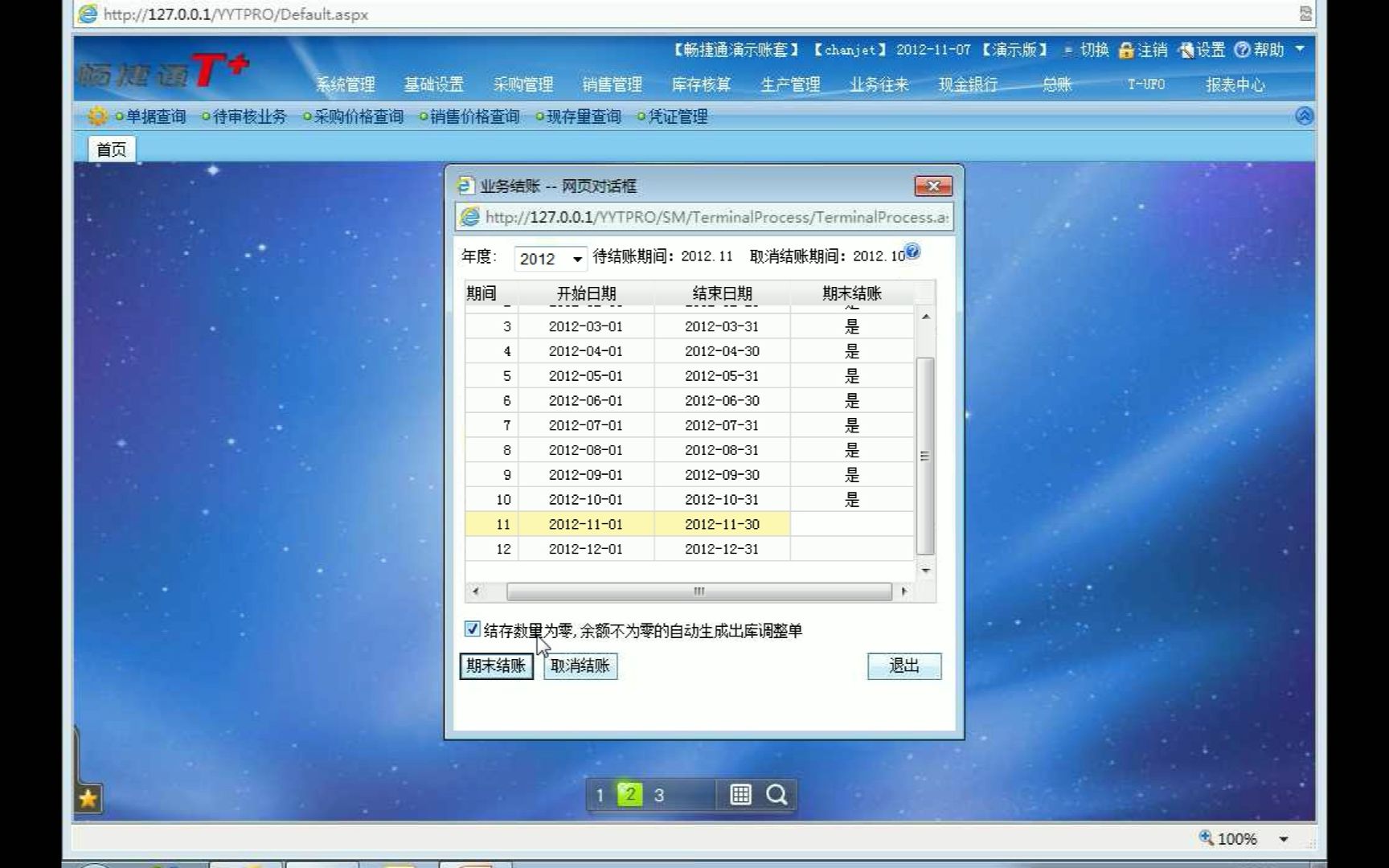The image size is (1389, 868).
Task: Collapse the shortcut bar with the double-arrow icon
Action: pos(1304,115)
